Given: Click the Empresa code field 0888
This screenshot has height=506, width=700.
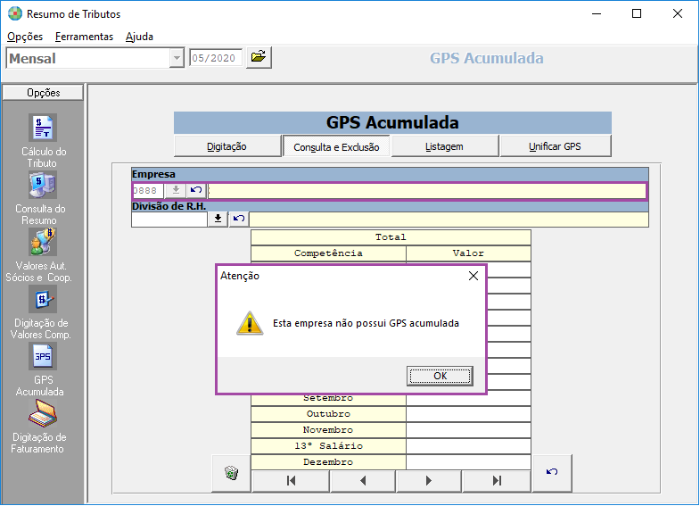Looking at the screenshot, I should pyautogui.click(x=148, y=191).
